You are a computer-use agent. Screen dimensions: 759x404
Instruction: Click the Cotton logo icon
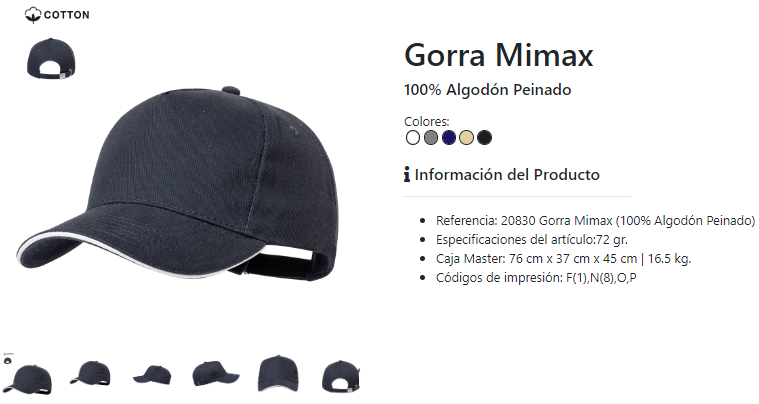pyautogui.click(x=33, y=15)
